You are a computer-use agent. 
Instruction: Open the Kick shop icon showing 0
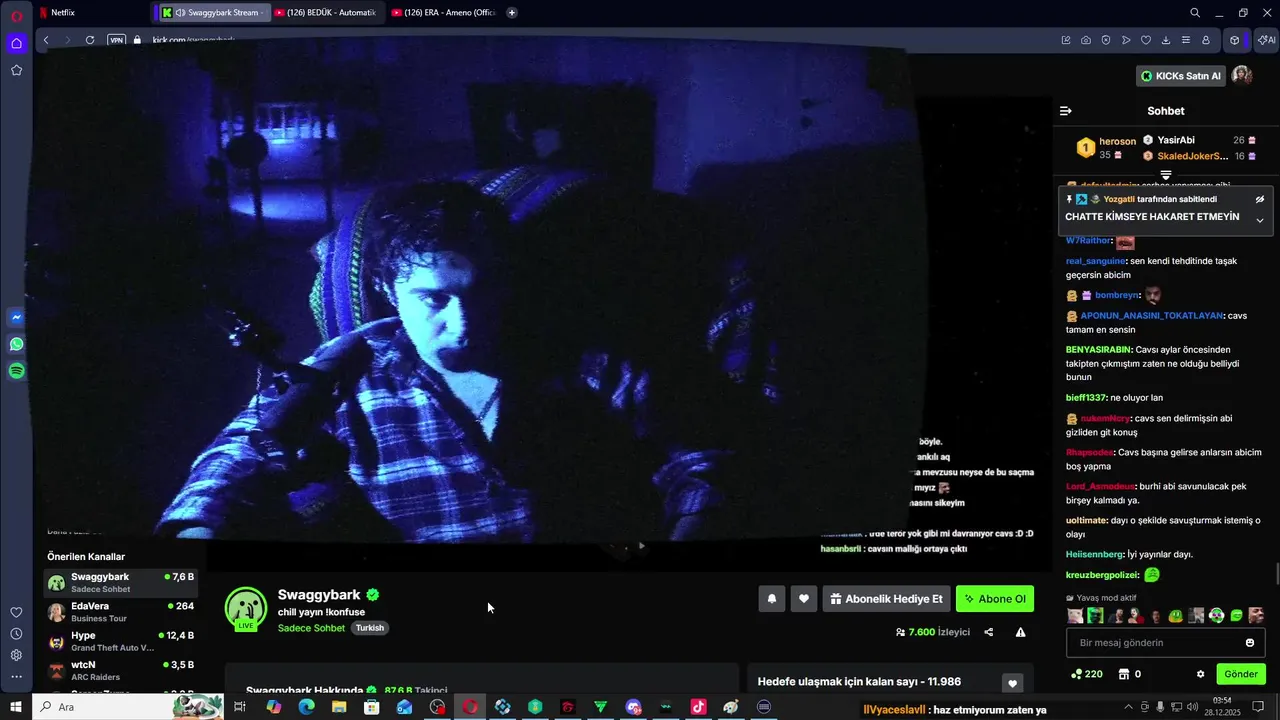pos(1130,674)
